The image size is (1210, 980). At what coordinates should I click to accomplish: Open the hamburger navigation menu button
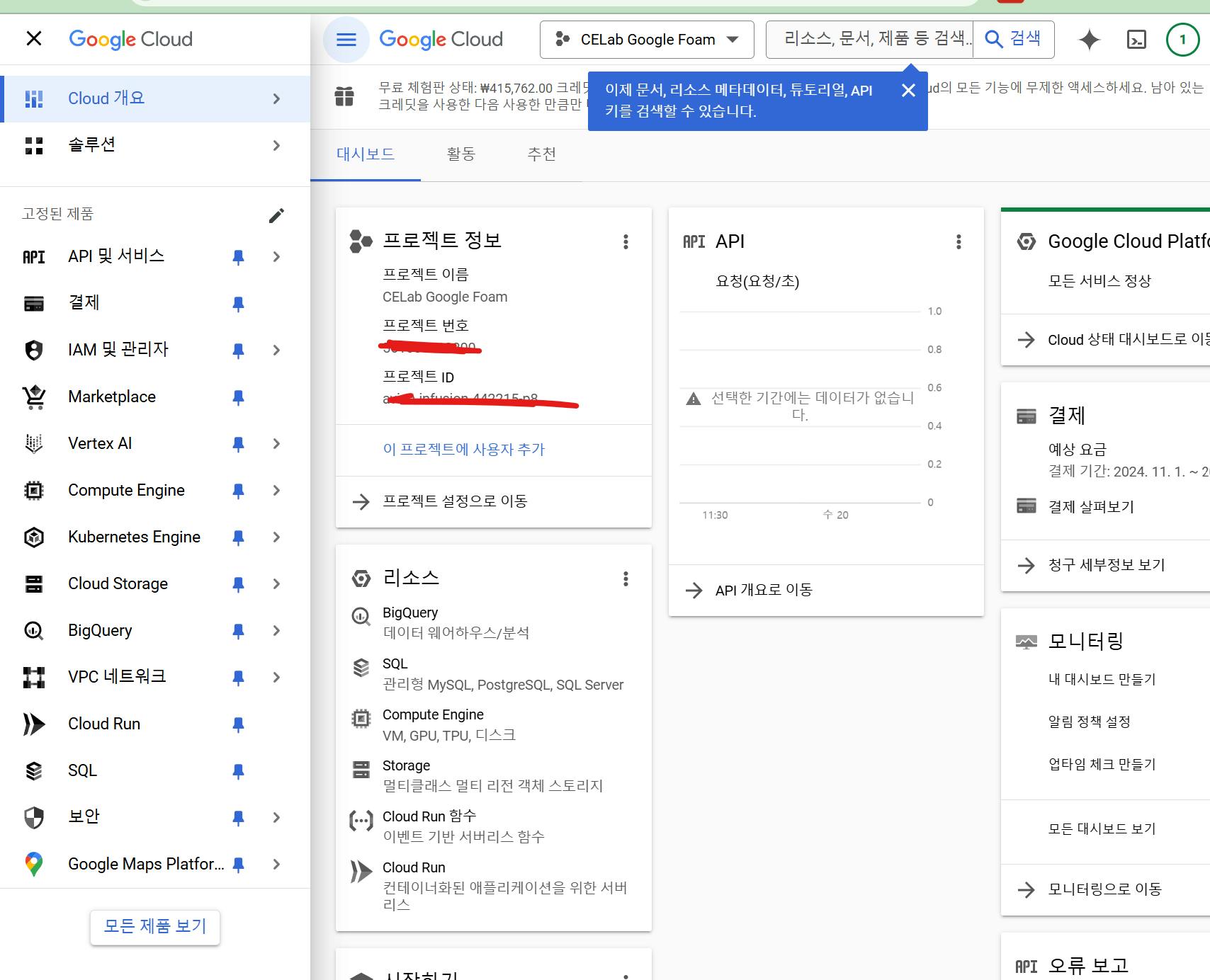pos(346,39)
